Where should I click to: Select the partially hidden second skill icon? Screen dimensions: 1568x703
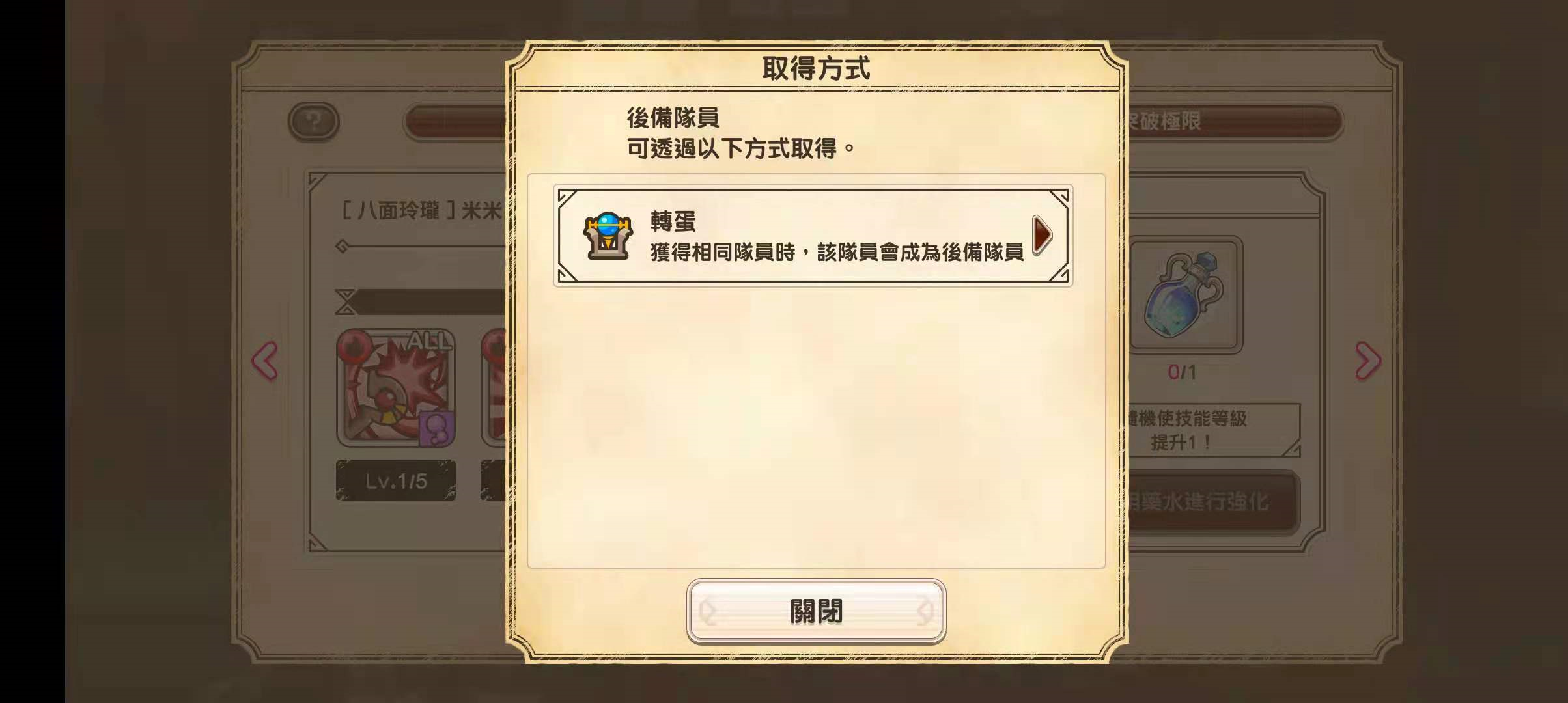(x=494, y=388)
